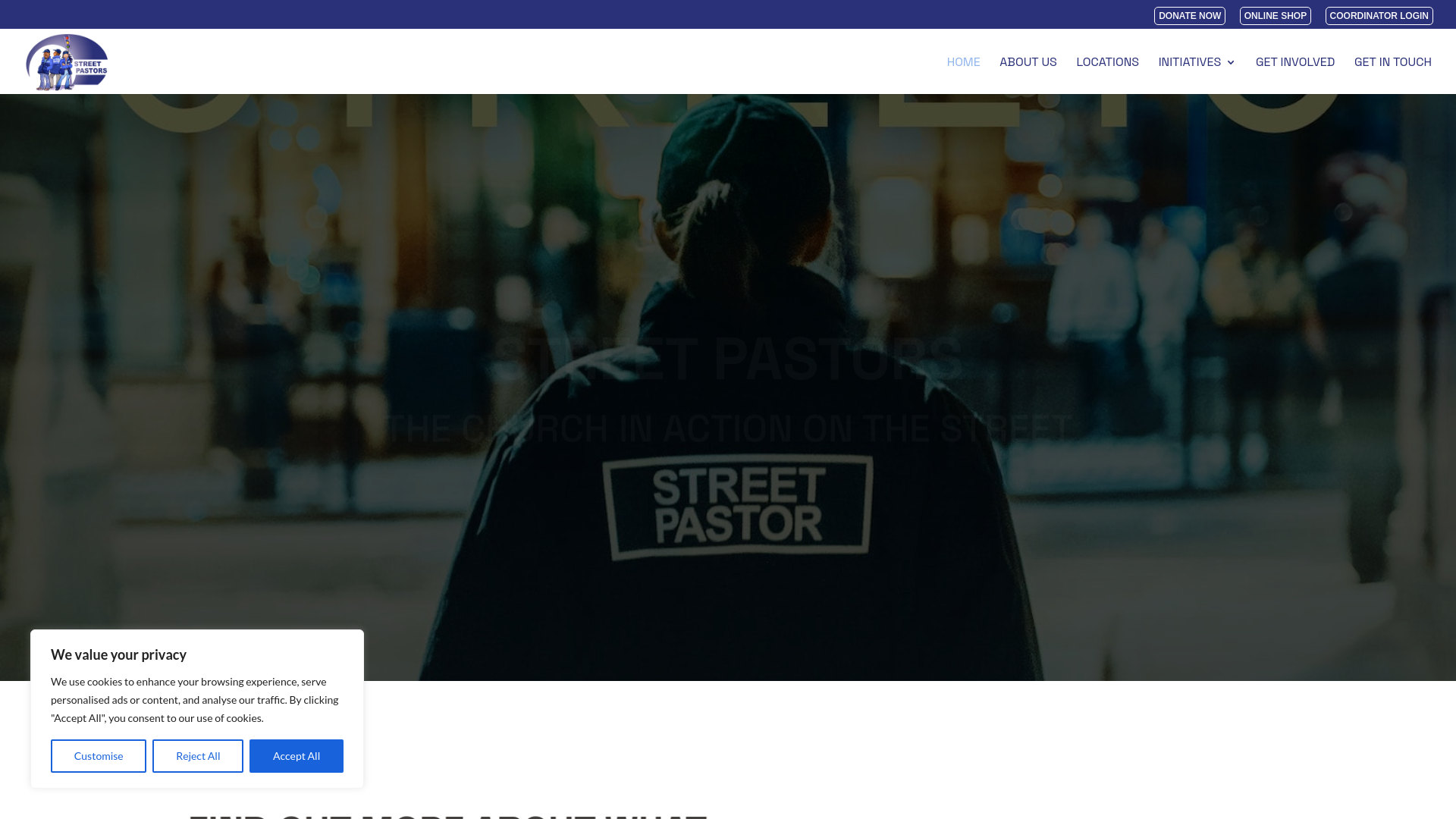Screen dimensions: 1456x819
Task: Click the Coordinator Login button
Action: coord(1379,16)
